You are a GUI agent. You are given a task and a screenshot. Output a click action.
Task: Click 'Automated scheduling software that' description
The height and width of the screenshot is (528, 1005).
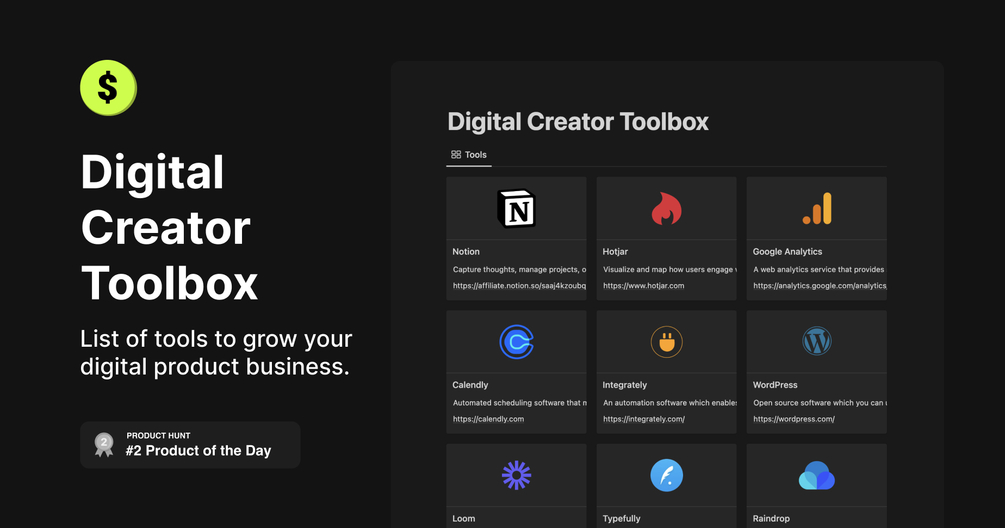519,403
